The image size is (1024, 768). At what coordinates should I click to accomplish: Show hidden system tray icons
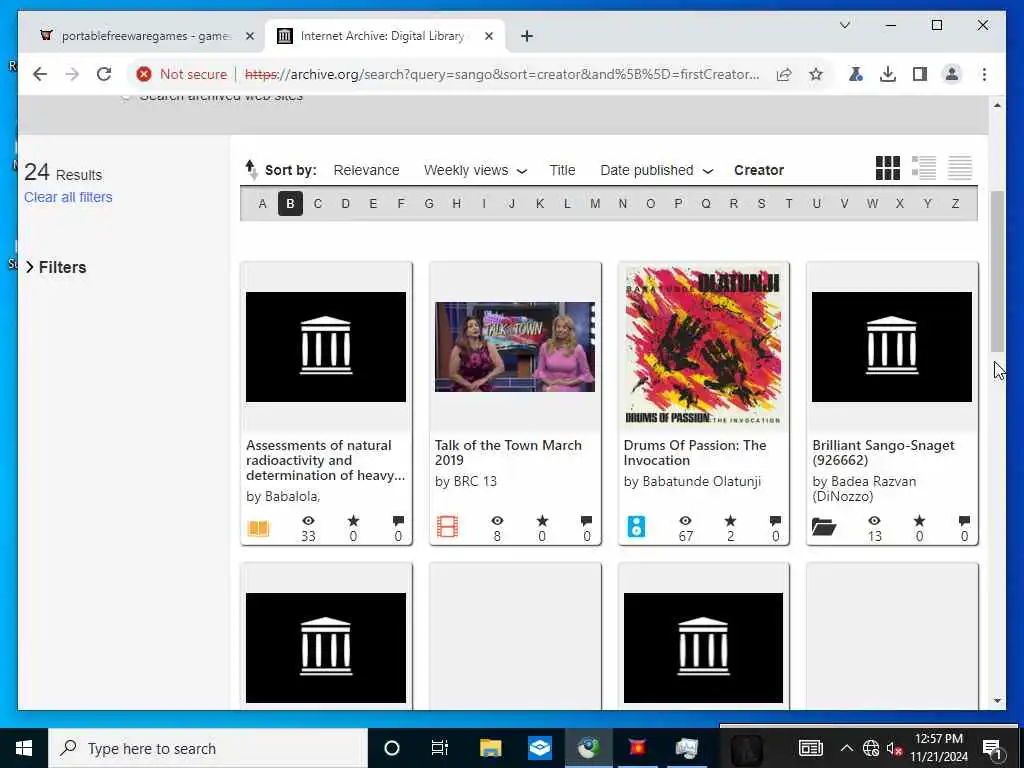[x=846, y=748]
